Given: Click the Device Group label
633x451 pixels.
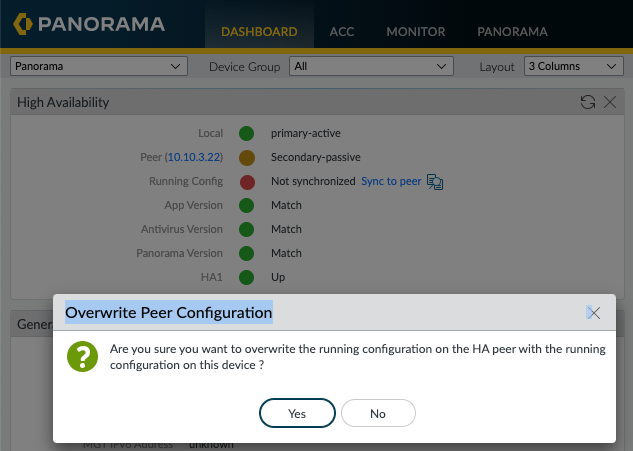Looking at the screenshot, I should coord(244,67).
